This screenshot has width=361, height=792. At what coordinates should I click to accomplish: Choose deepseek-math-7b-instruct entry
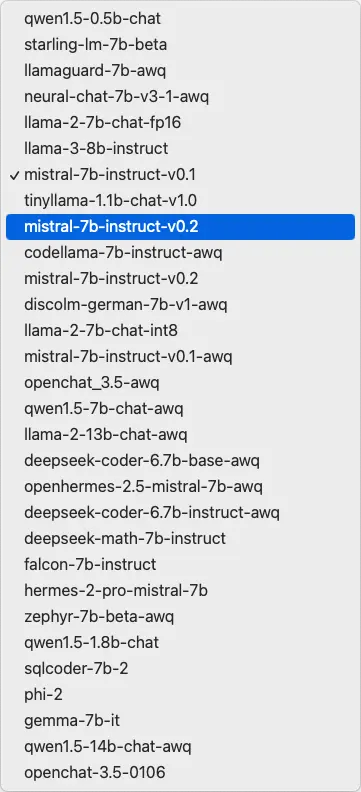coord(180,539)
